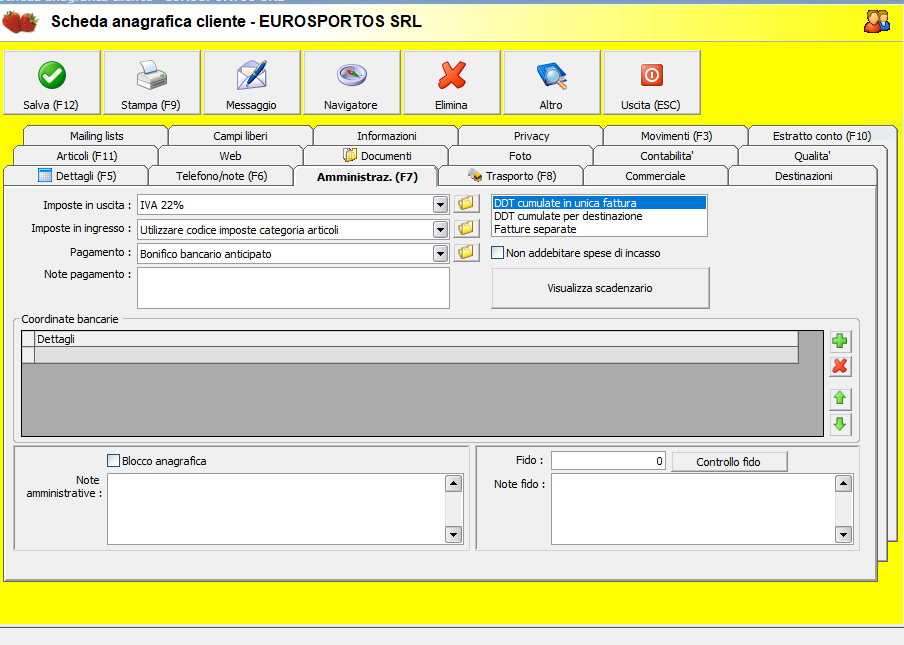
Task: Click Uscita (ESC) power button
Action: click(x=651, y=82)
